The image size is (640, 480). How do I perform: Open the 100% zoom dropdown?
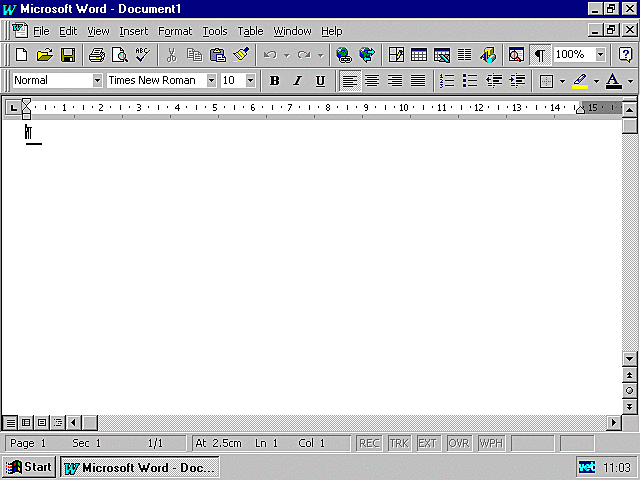tap(600, 54)
